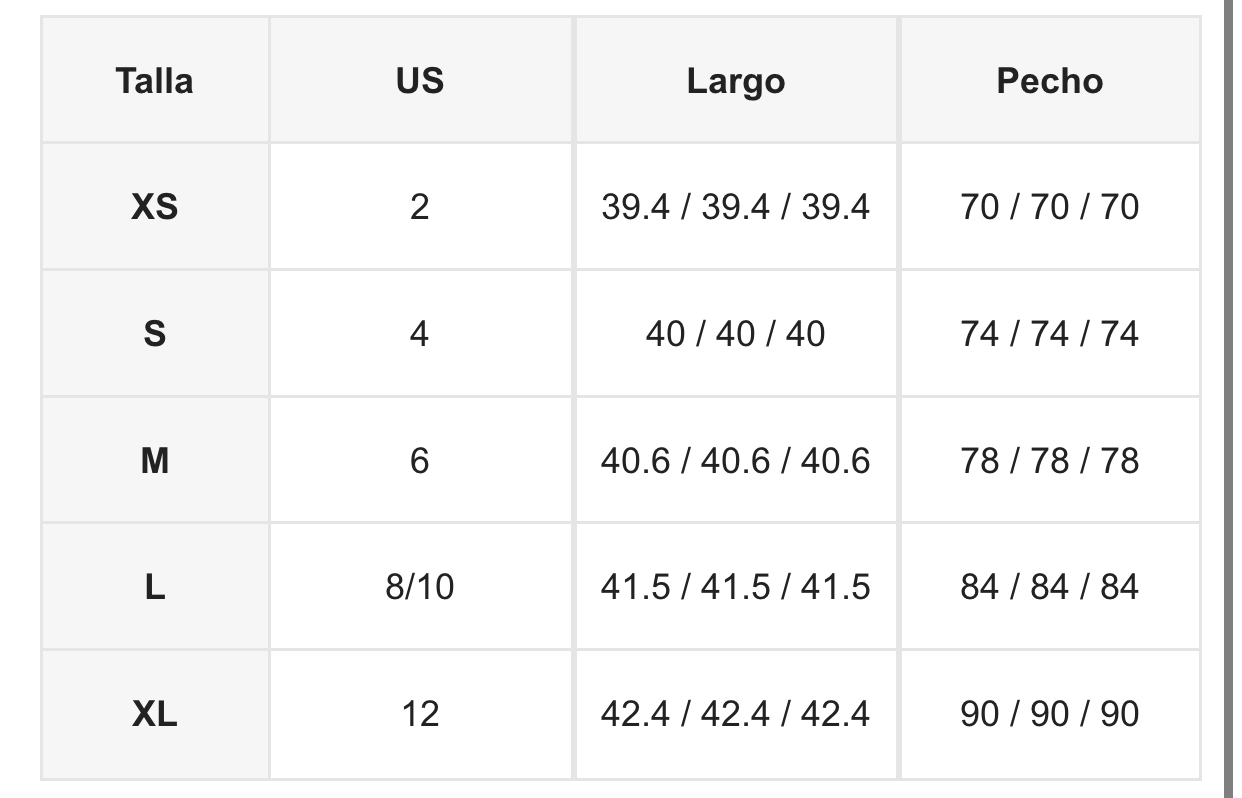The height and width of the screenshot is (798, 1242).
Task: Click the 90 / 90 / 90 Pecho cell
Action: click(x=1049, y=713)
